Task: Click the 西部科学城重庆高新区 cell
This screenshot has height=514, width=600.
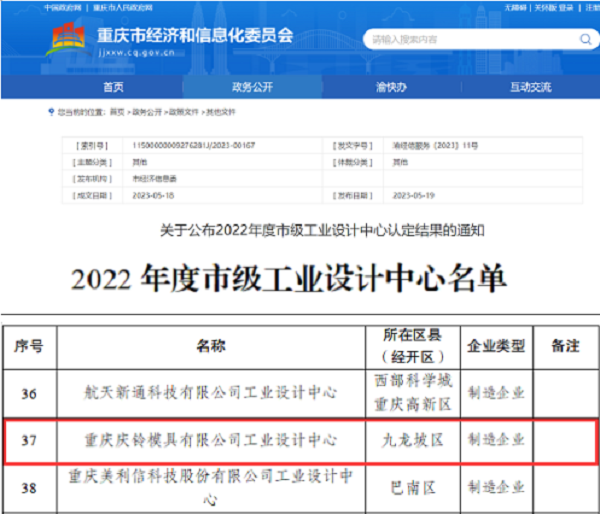Action: click(413, 392)
